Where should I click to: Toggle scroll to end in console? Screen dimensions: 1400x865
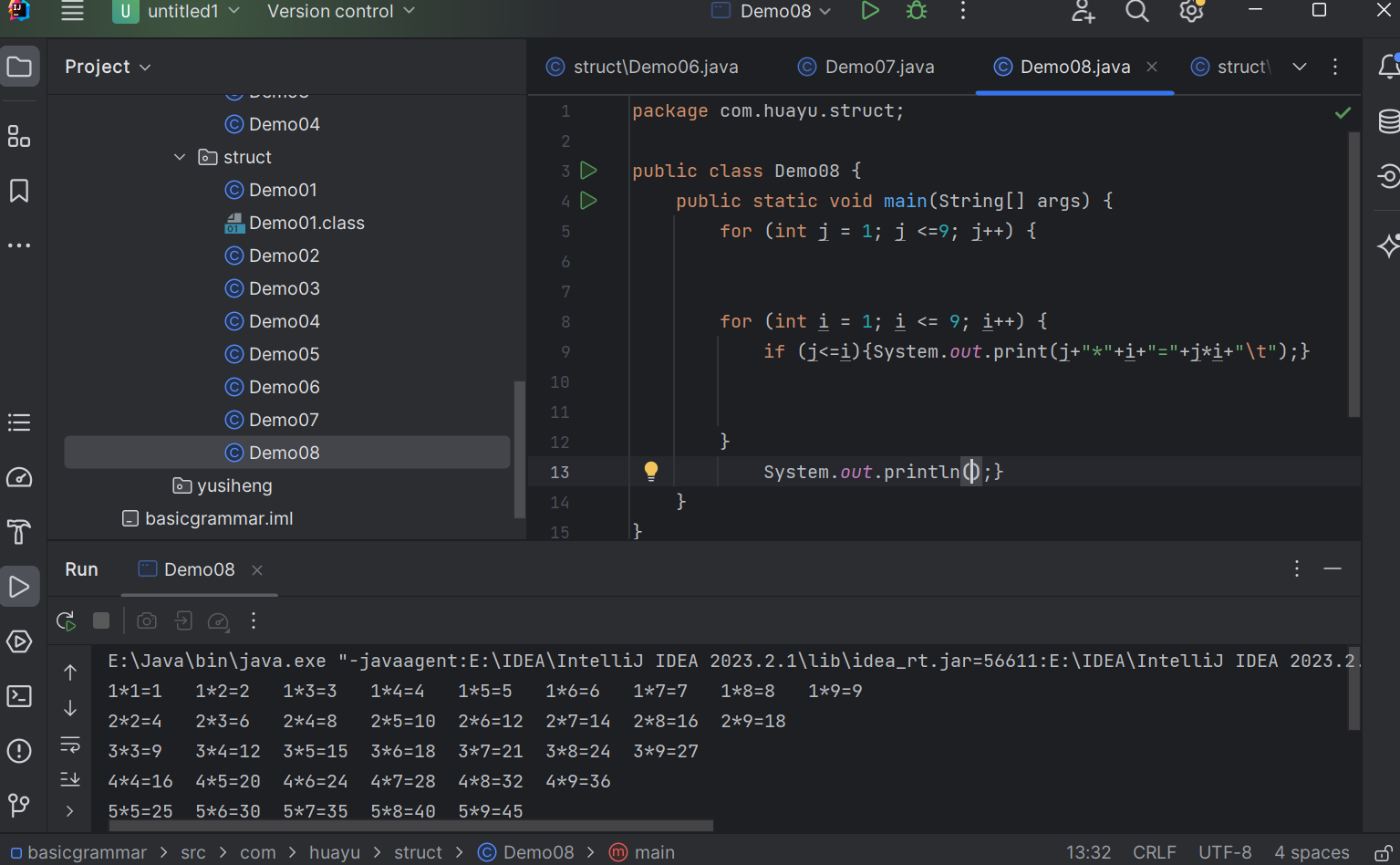click(x=70, y=778)
